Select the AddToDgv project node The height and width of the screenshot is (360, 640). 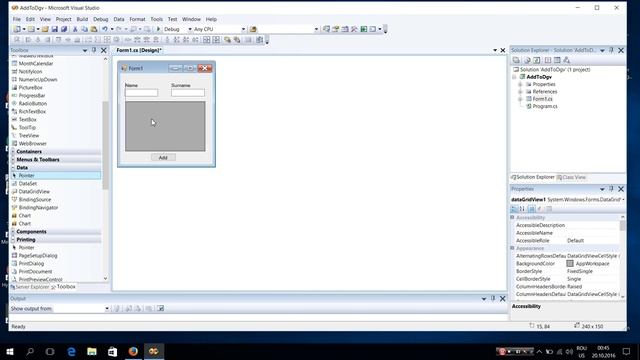click(x=538, y=77)
